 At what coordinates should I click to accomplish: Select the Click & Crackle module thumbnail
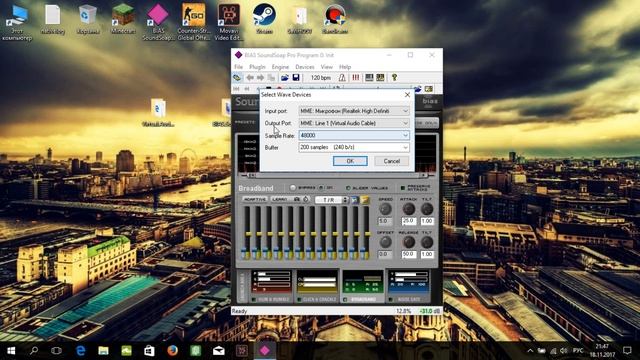(318, 282)
